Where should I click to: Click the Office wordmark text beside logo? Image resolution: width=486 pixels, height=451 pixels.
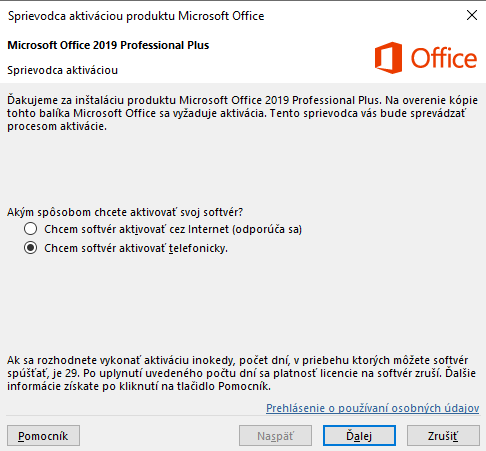coord(444,58)
